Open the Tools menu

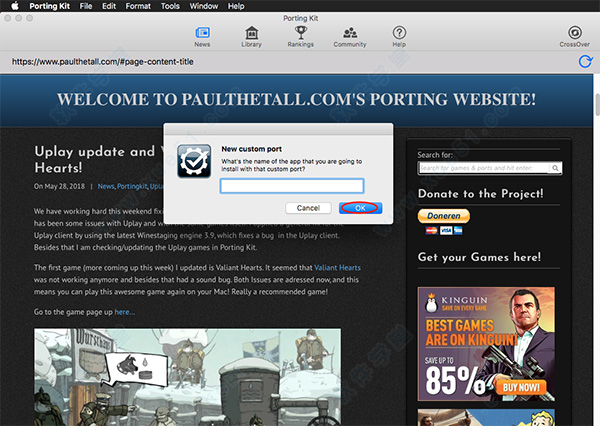pos(170,6)
